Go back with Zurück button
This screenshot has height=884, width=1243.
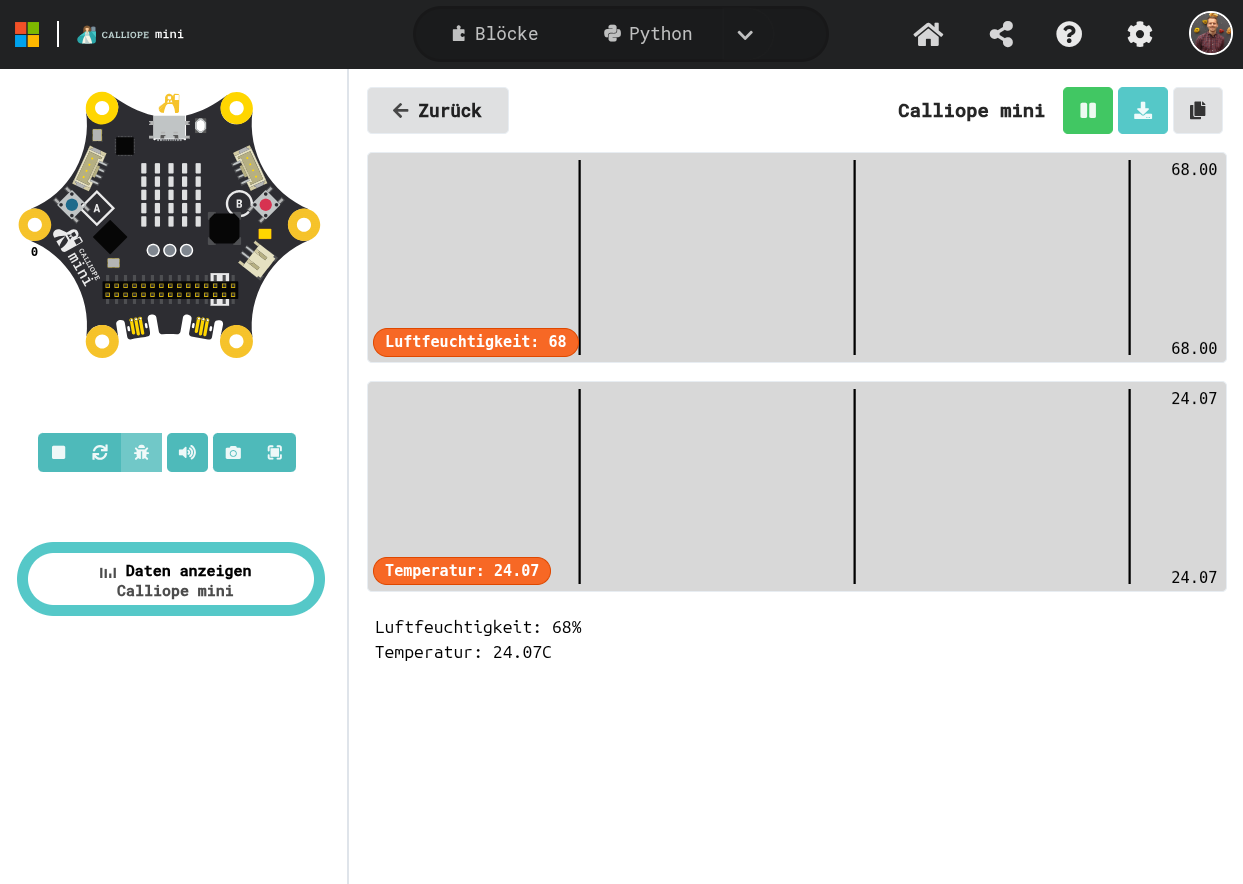point(438,111)
